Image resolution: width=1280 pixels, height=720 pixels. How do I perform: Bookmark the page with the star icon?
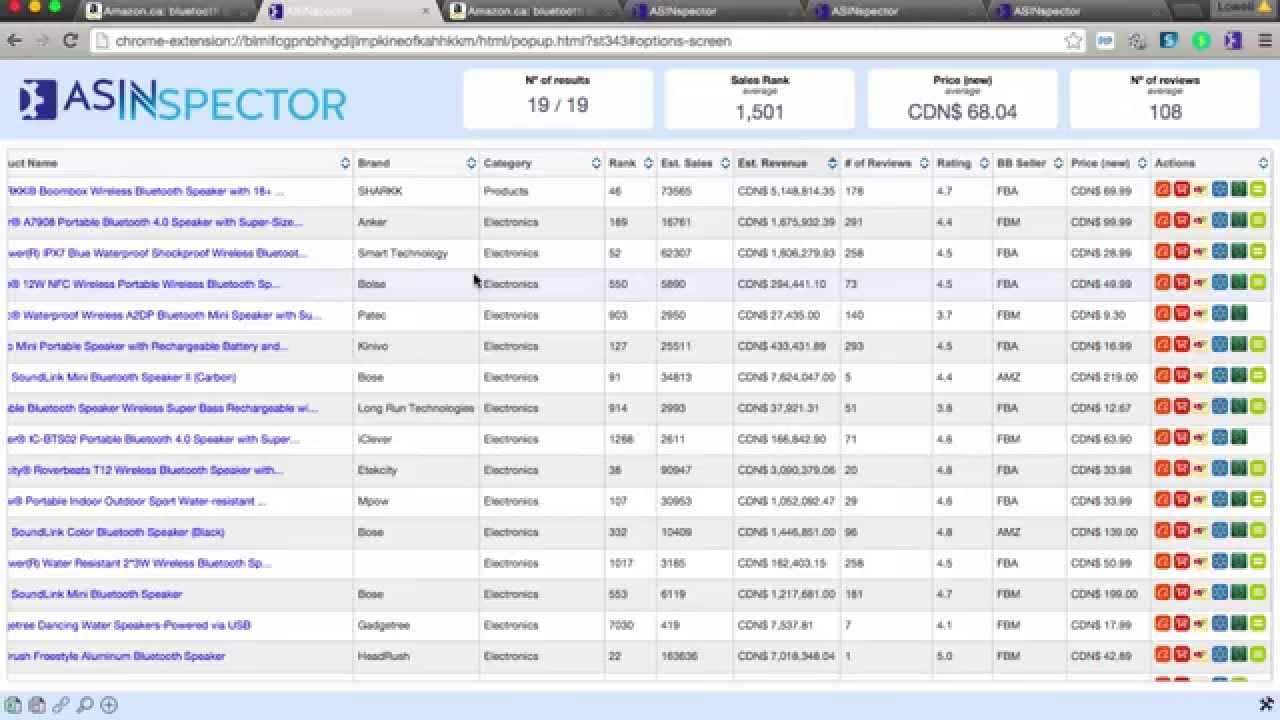coord(1073,41)
